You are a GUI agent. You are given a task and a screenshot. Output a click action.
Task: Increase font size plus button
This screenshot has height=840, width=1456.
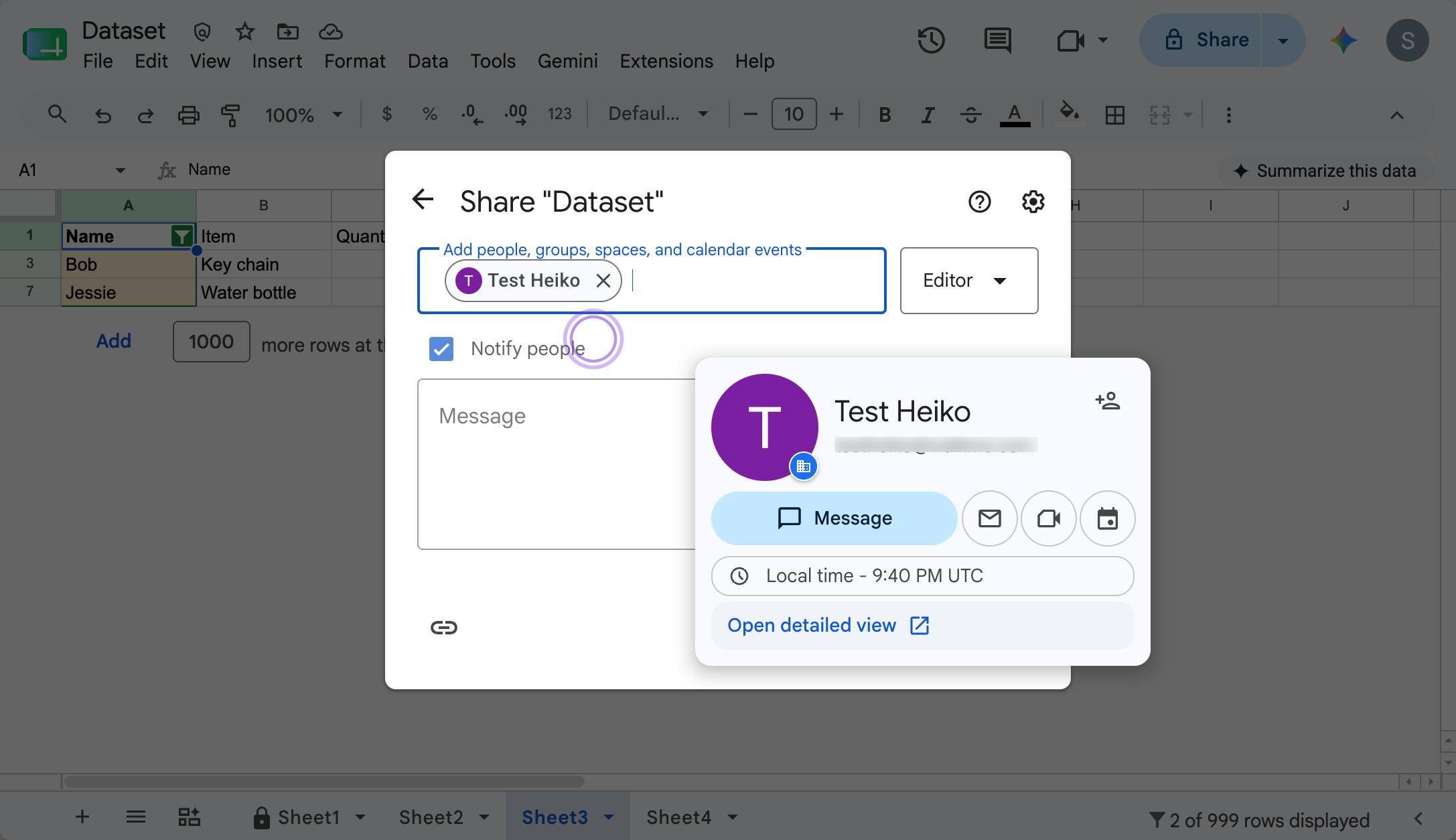pos(836,115)
